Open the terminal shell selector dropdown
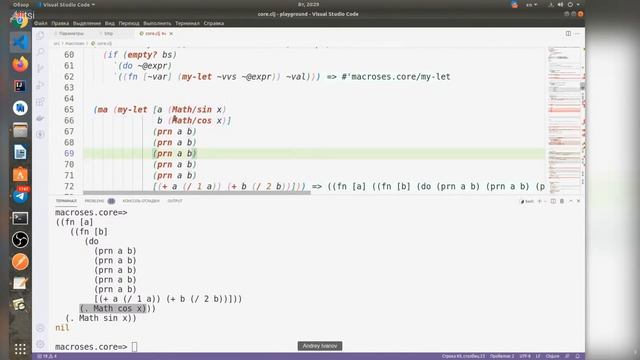This screenshot has width=640, height=360. click(x=527, y=201)
